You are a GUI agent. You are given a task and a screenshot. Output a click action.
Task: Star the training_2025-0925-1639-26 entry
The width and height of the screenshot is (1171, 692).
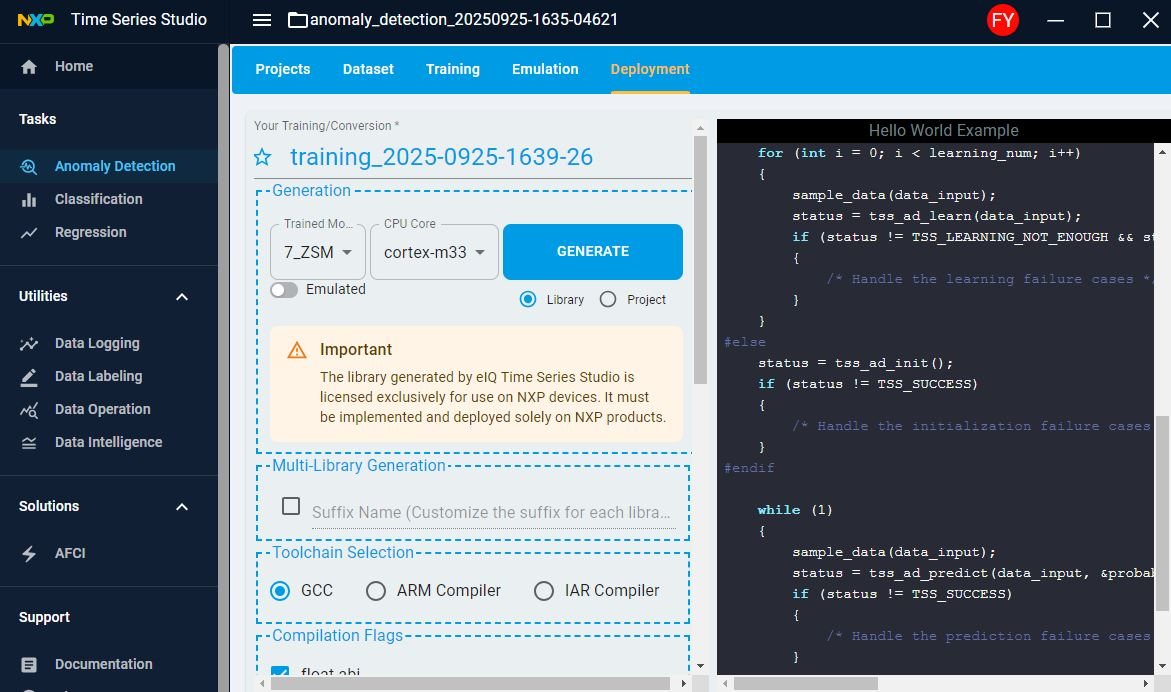click(262, 157)
